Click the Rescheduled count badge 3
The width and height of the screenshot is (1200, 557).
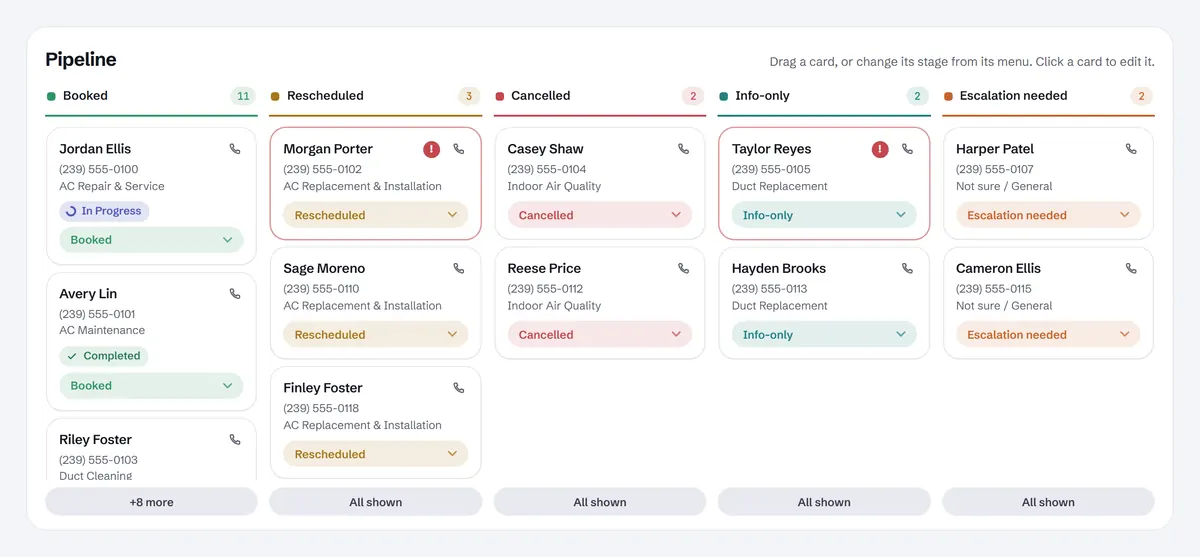tap(469, 96)
